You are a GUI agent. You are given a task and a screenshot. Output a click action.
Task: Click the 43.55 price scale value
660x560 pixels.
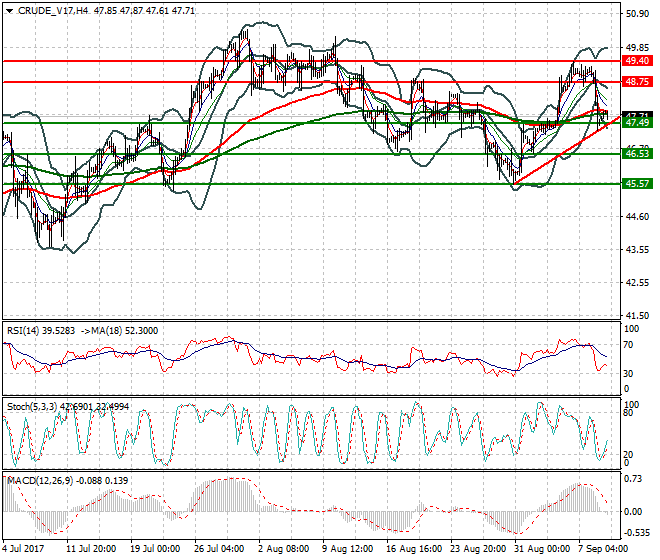click(637, 249)
